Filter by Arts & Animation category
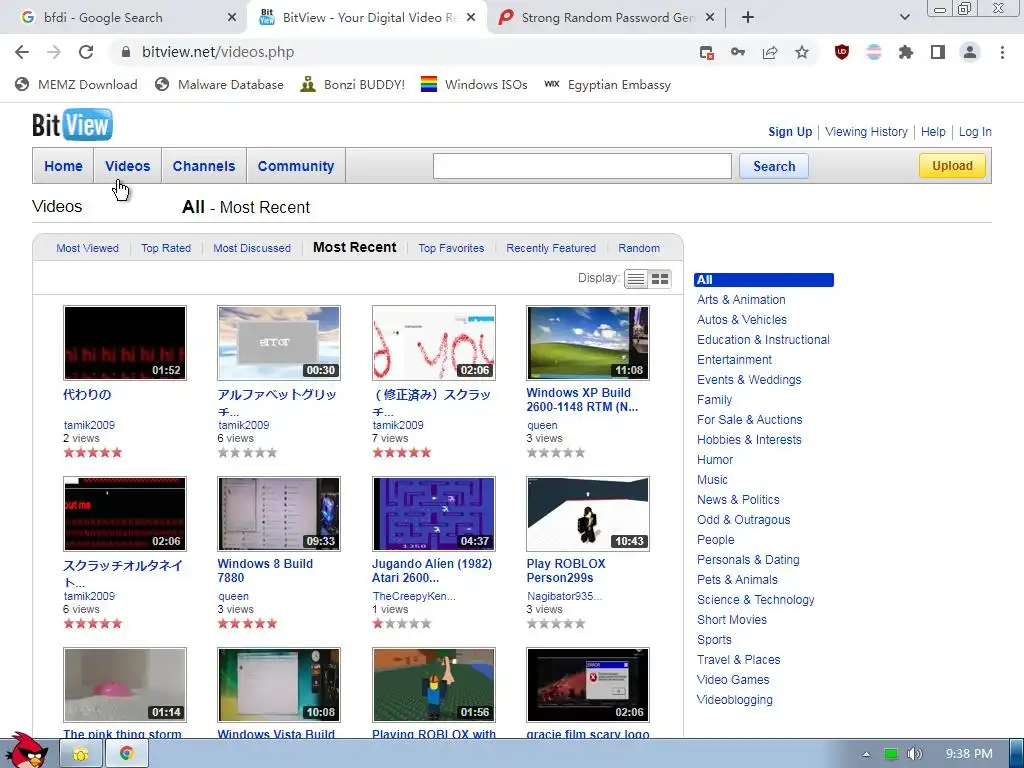Screen dimensions: 1024x768 pos(741,300)
